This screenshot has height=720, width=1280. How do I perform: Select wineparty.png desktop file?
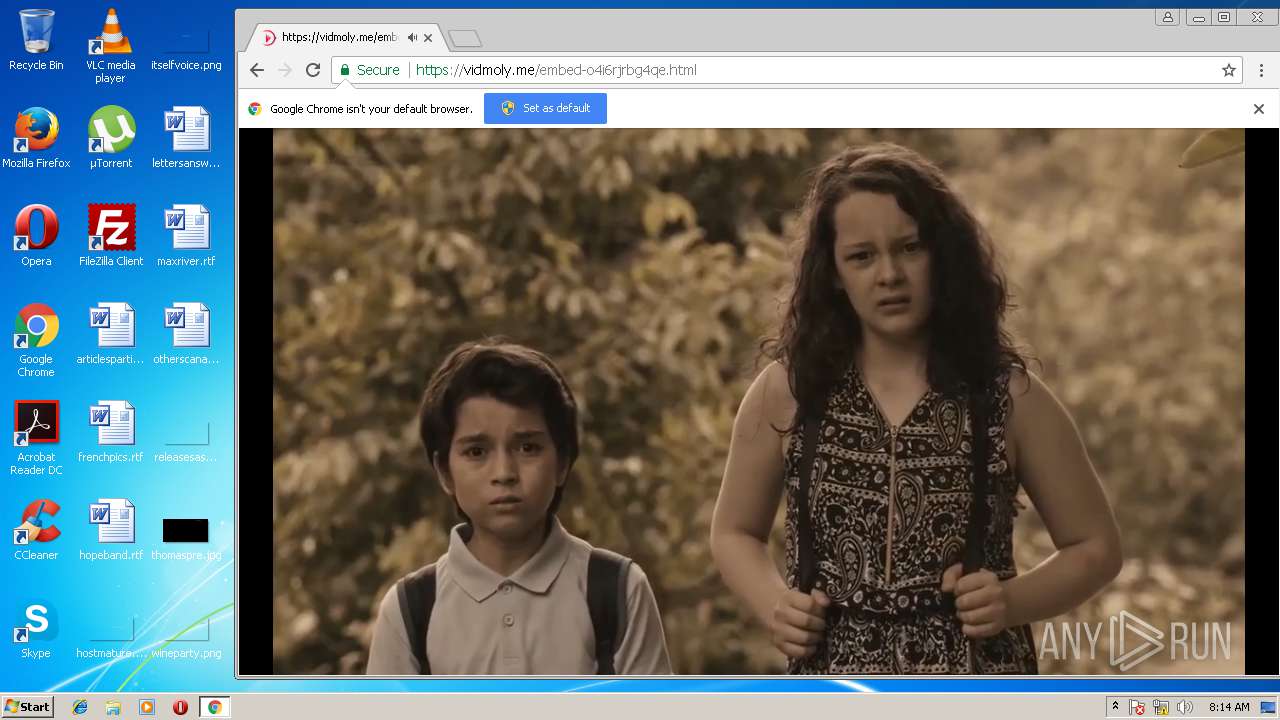tap(186, 638)
